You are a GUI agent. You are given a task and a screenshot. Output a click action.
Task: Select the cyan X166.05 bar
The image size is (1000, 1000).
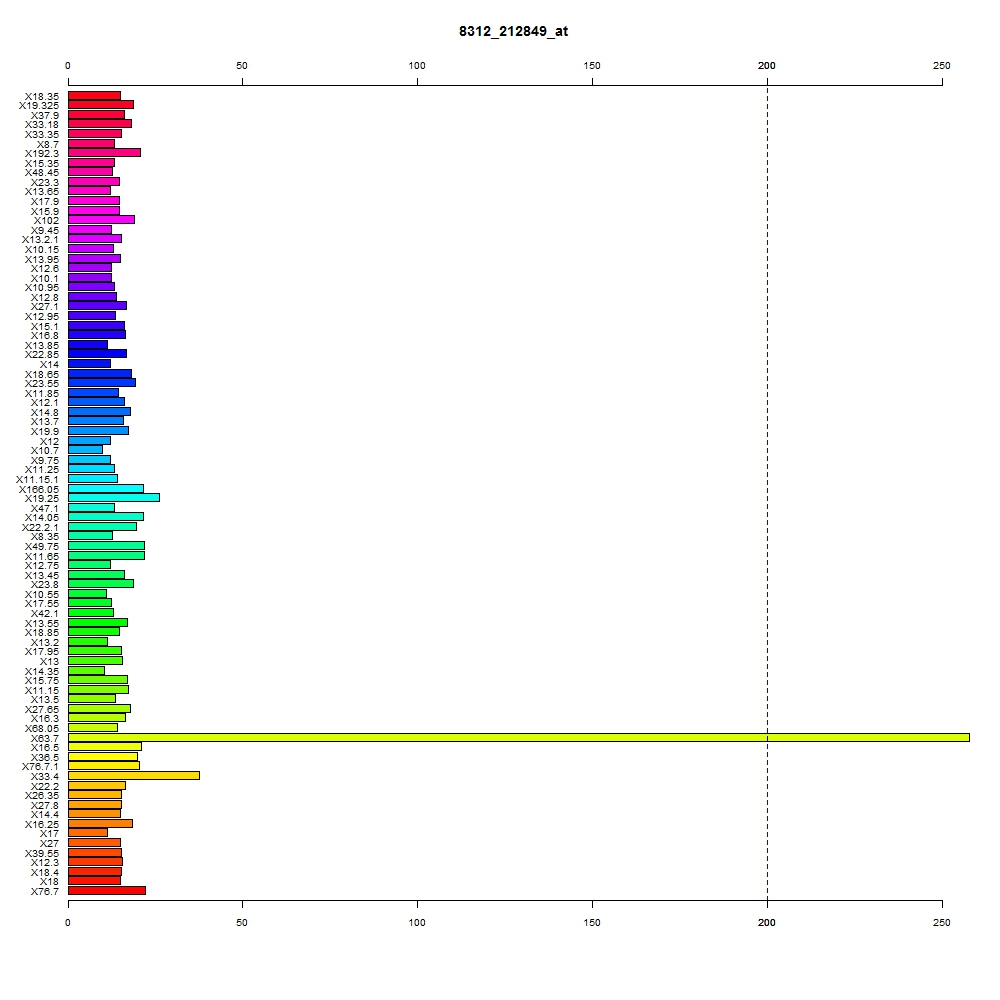(106, 489)
